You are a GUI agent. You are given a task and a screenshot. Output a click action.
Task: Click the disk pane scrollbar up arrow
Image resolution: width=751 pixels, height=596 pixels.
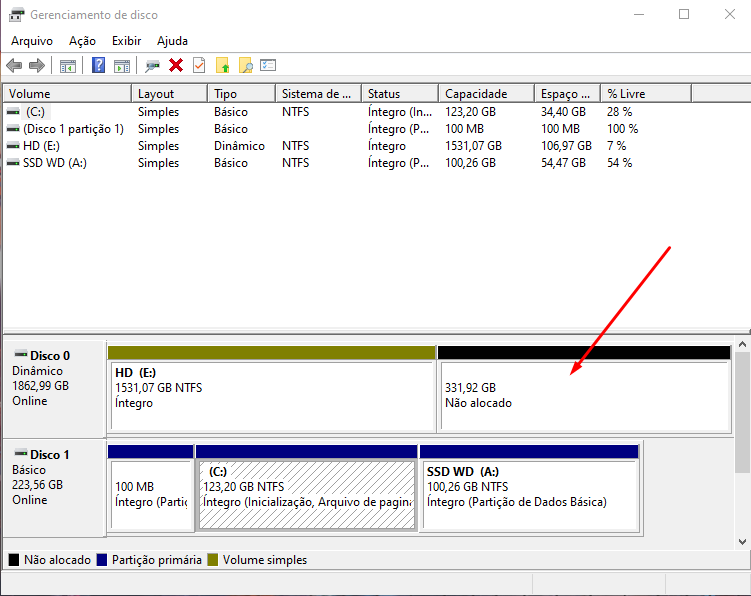tap(742, 344)
